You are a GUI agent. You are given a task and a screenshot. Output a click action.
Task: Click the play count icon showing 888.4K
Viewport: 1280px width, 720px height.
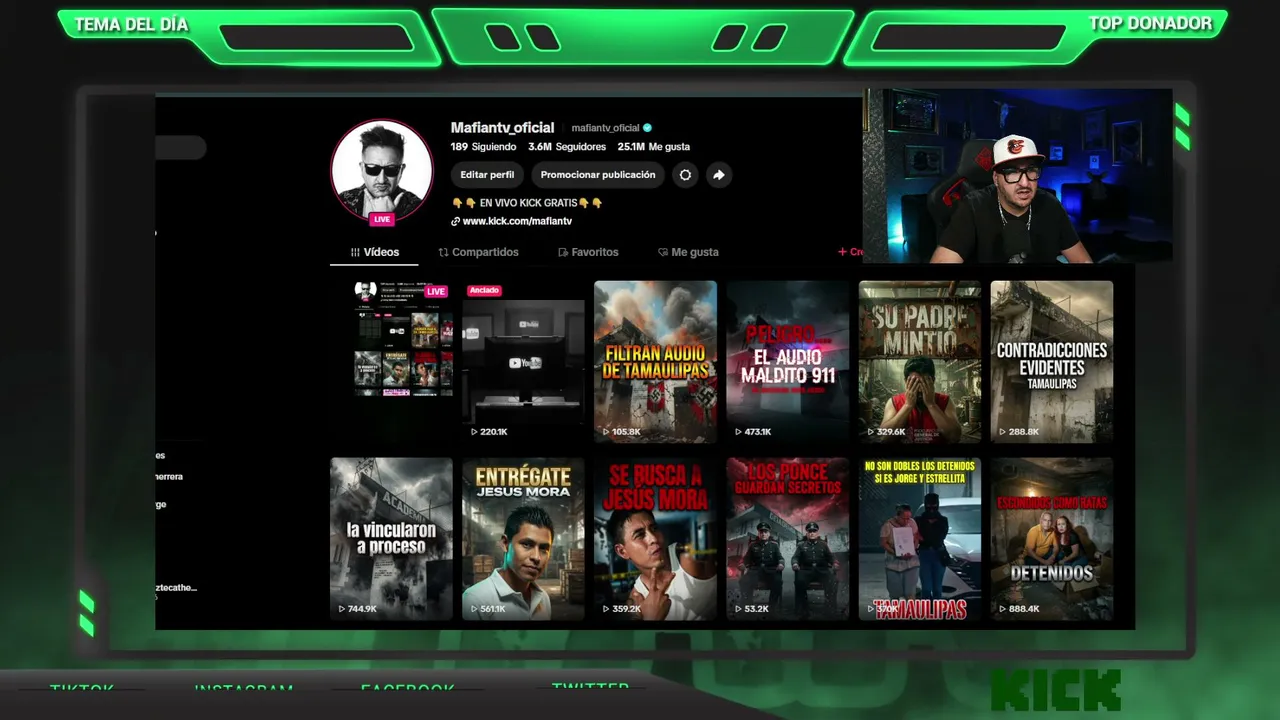pyautogui.click(x=1002, y=609)
